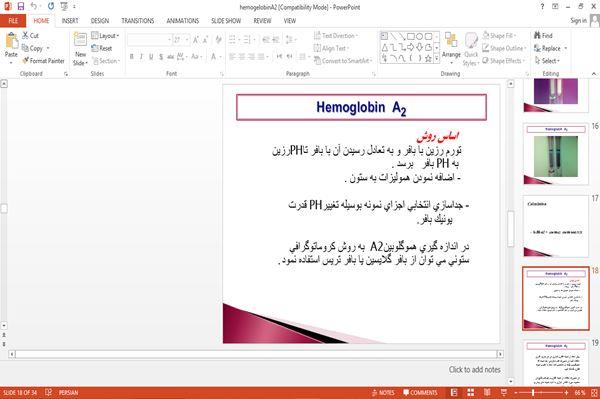Click the Redo/Repeat icon
600x399 pixels.
tap(51, 6)
